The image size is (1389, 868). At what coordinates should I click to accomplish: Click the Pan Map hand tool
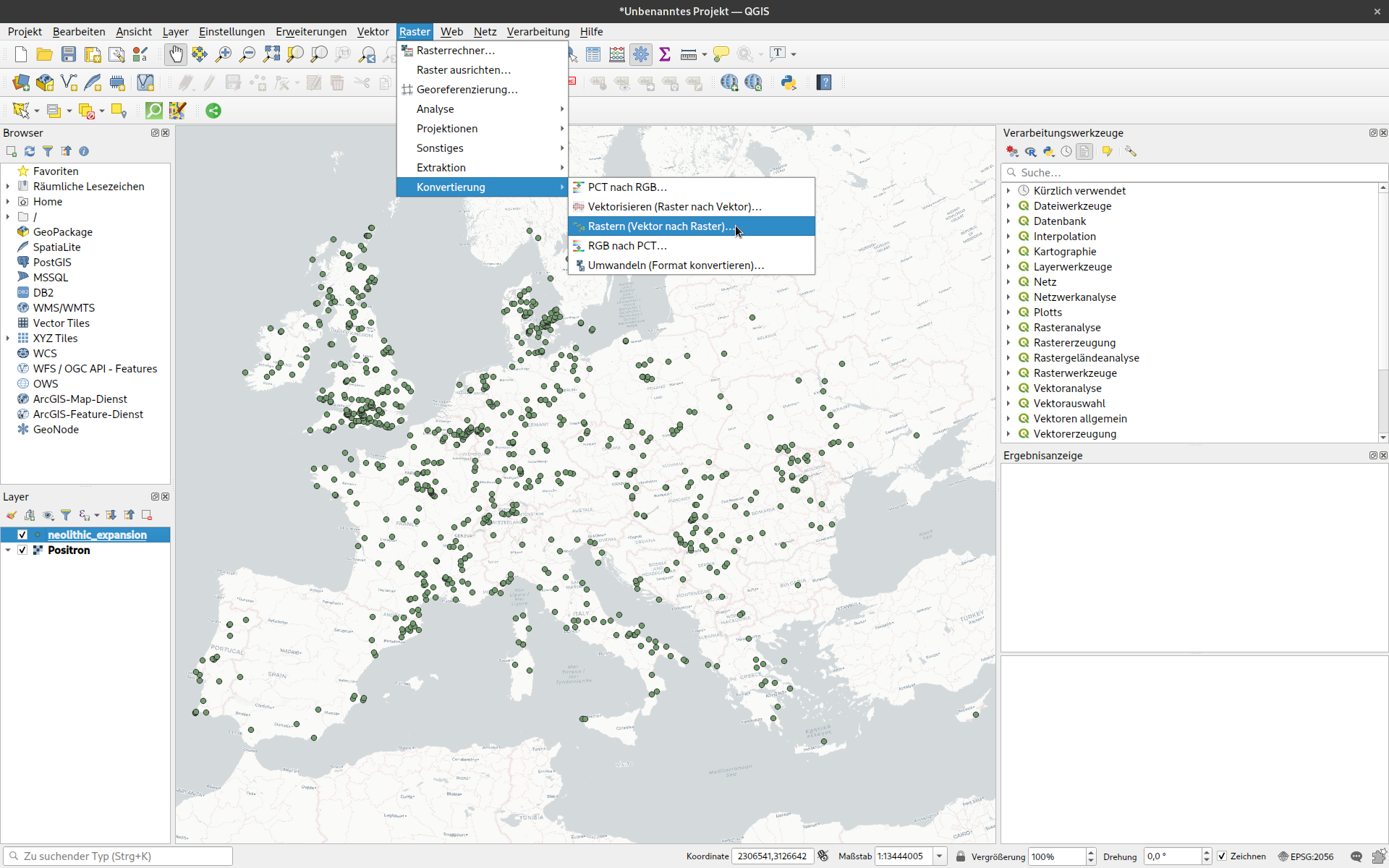coord(176,54)
